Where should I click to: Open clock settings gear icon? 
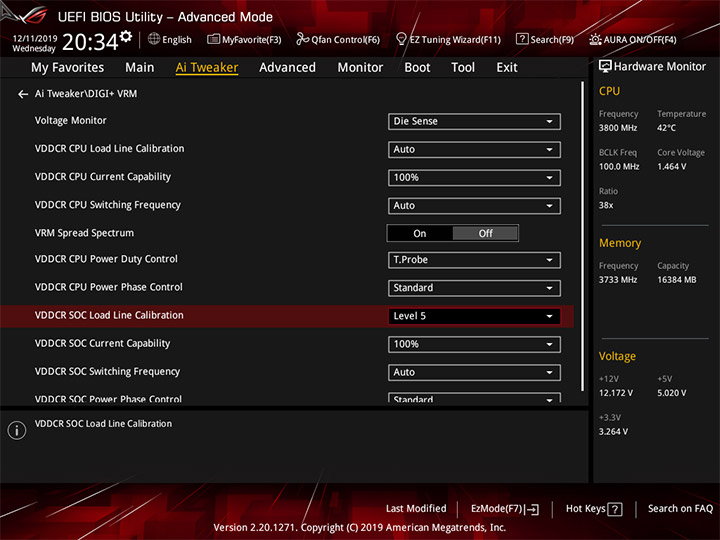pos(126,36)
